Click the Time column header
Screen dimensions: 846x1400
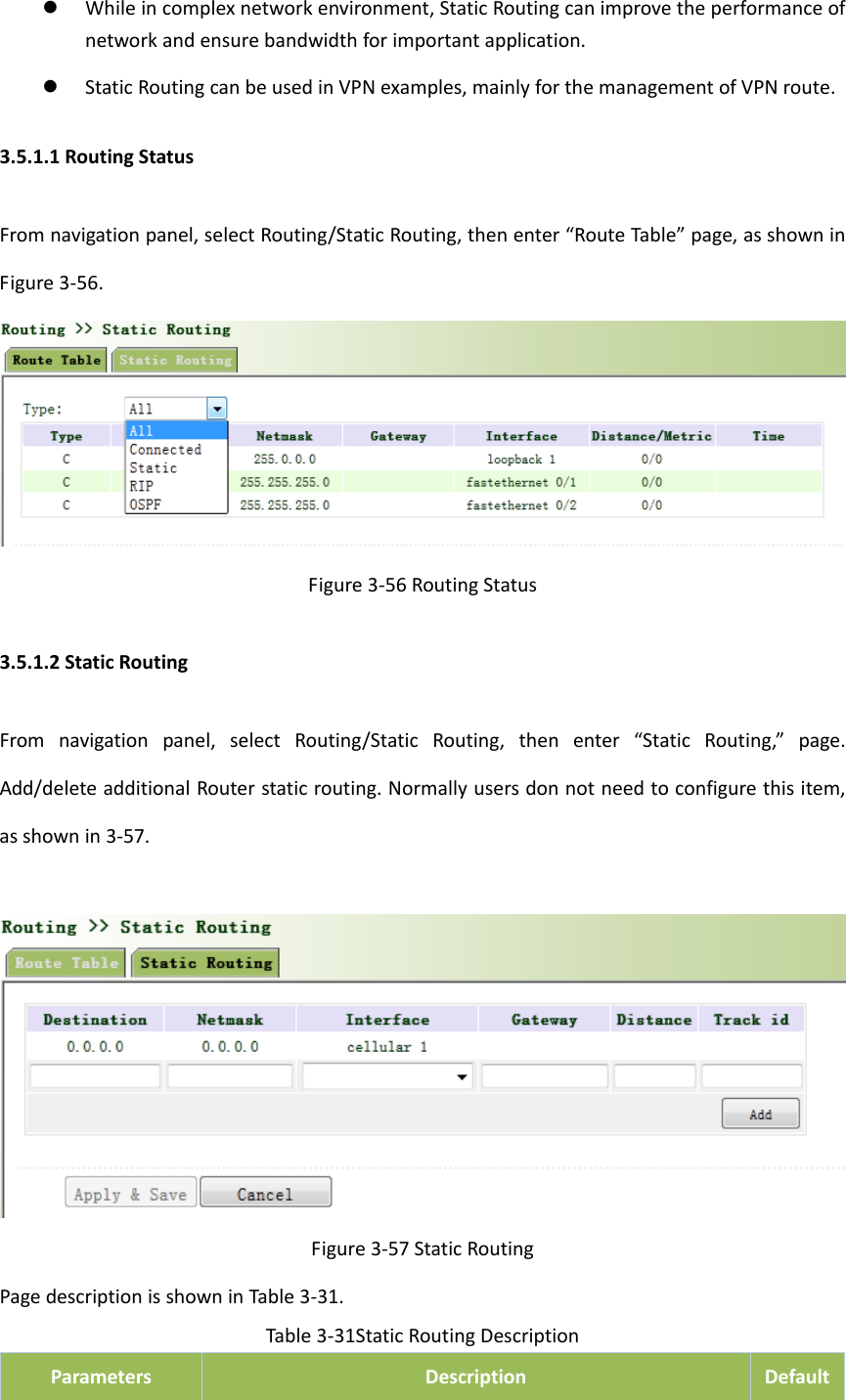point(769,436)
